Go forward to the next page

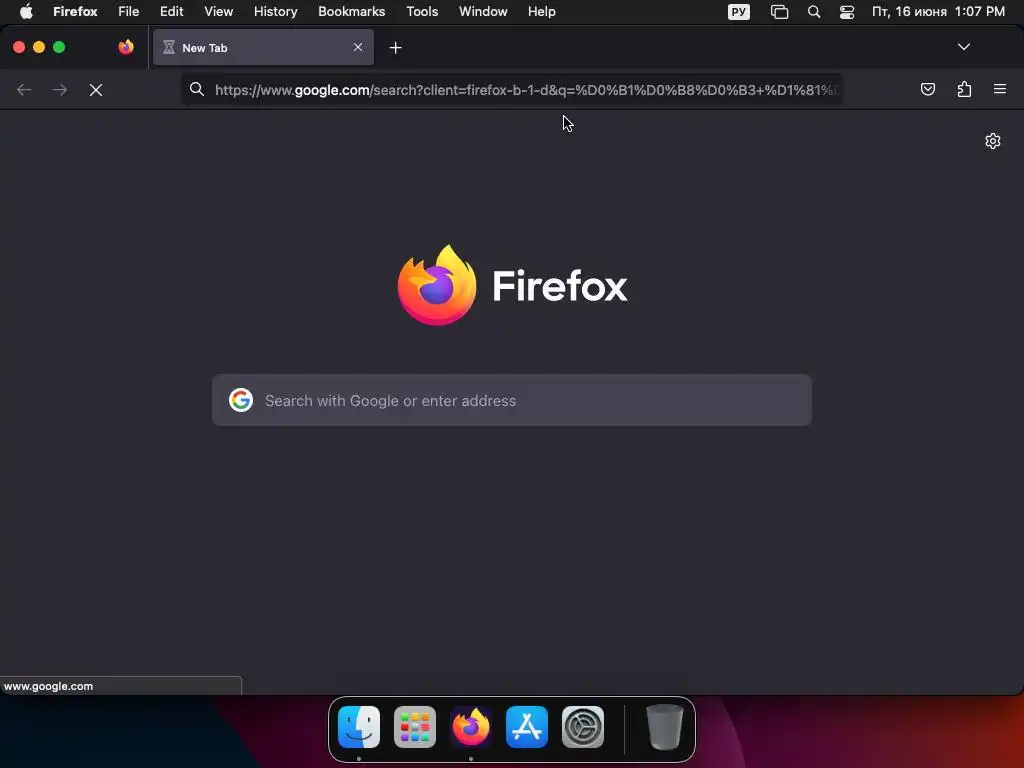(x=59, y=89)
